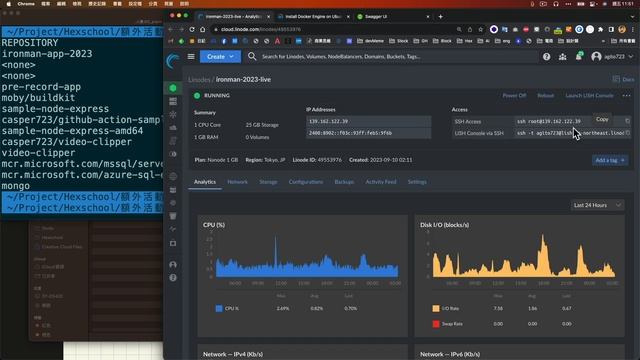640x360 pixels.
Task: Open the Volumes icon in the sidebar
Action: click(x=173, y=101)
